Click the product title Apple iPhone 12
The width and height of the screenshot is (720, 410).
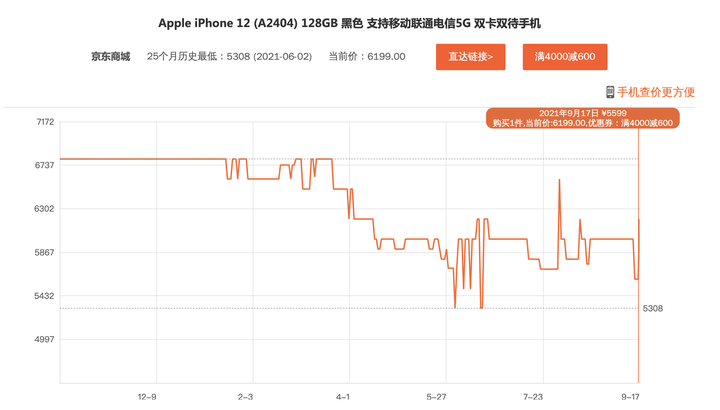click(x=356, y=23)
